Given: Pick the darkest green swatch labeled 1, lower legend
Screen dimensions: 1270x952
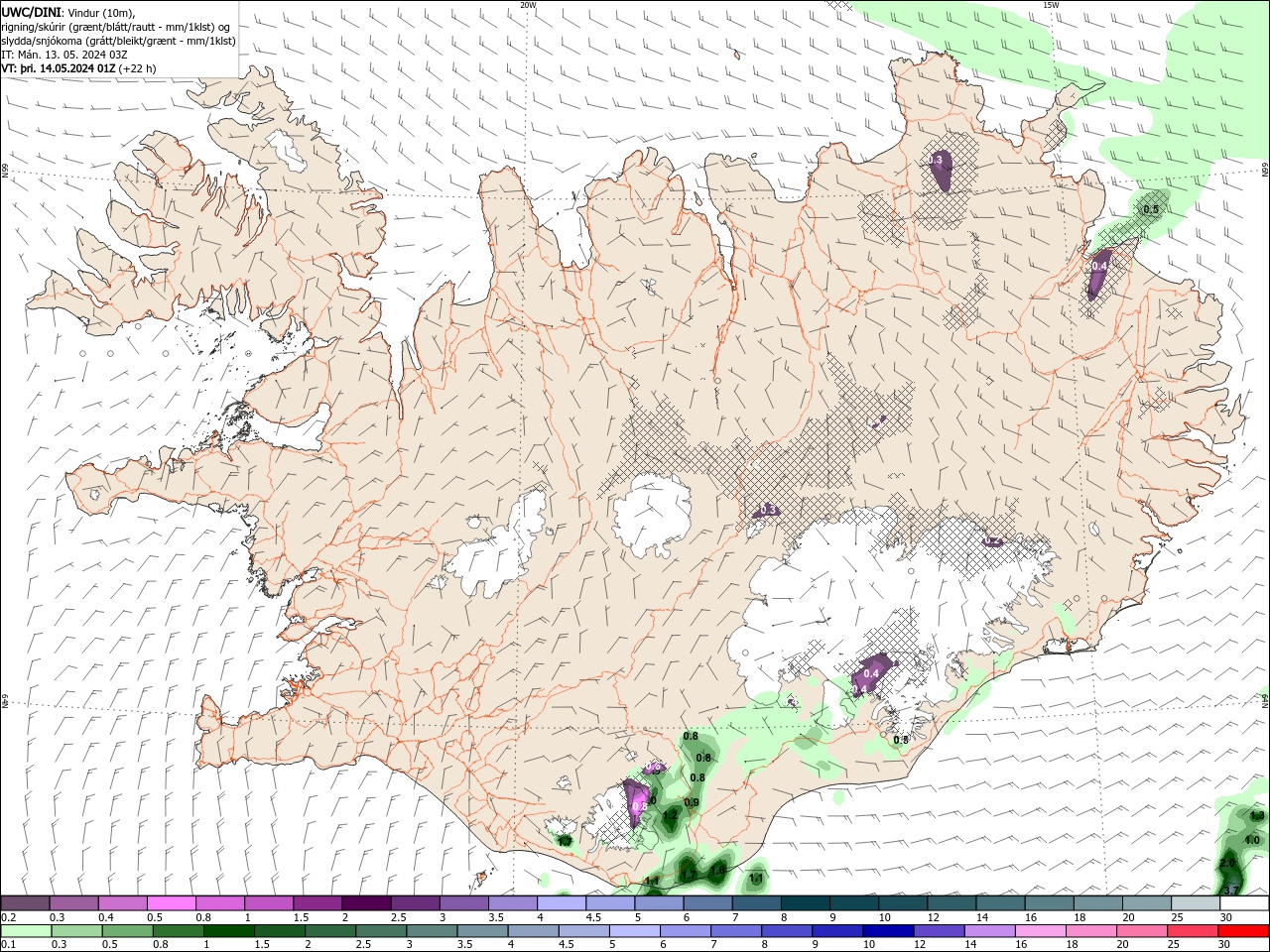Looking at the screenshot, I should (x=230, y=931).
